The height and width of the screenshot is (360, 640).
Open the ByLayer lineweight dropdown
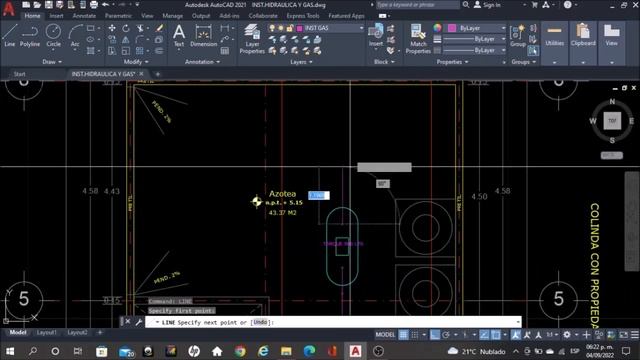click(503, 39)
